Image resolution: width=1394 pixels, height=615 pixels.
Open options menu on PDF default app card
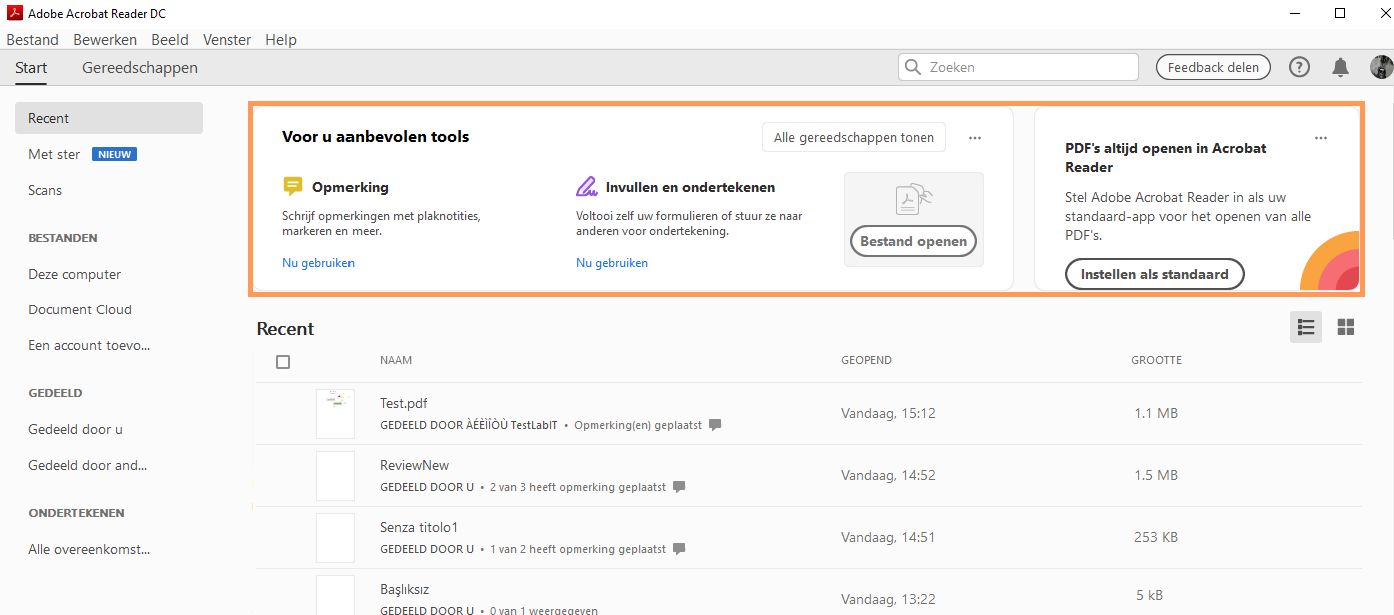tap(1321, 138)
